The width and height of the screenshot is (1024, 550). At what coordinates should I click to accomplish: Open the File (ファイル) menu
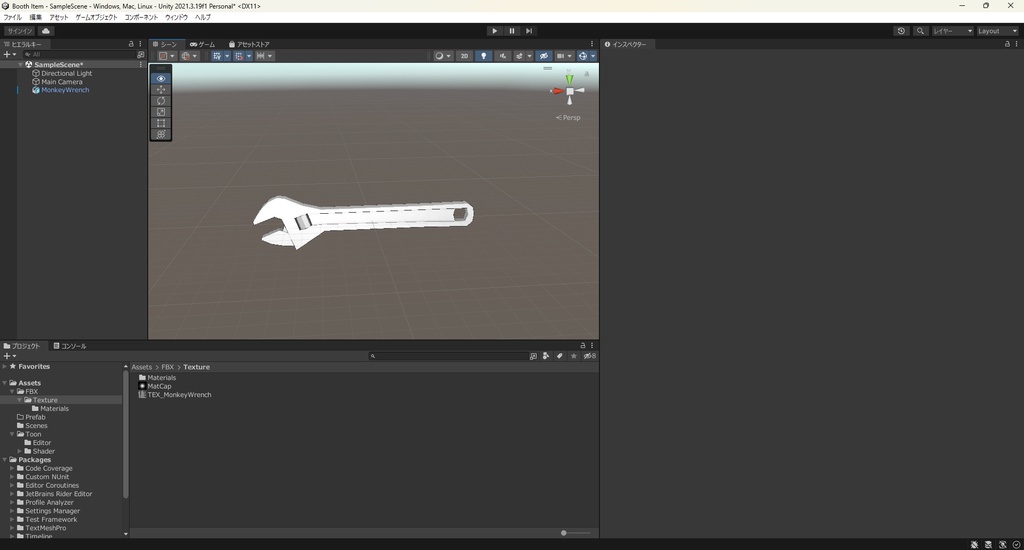(x=12, y=17)
